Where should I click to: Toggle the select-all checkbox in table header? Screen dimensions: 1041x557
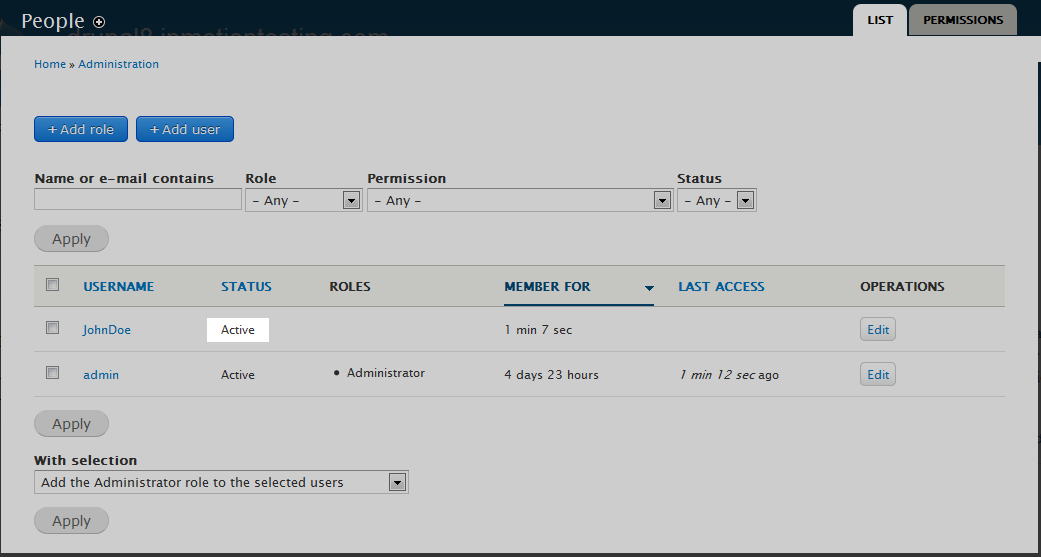click(x=52, y=285)
